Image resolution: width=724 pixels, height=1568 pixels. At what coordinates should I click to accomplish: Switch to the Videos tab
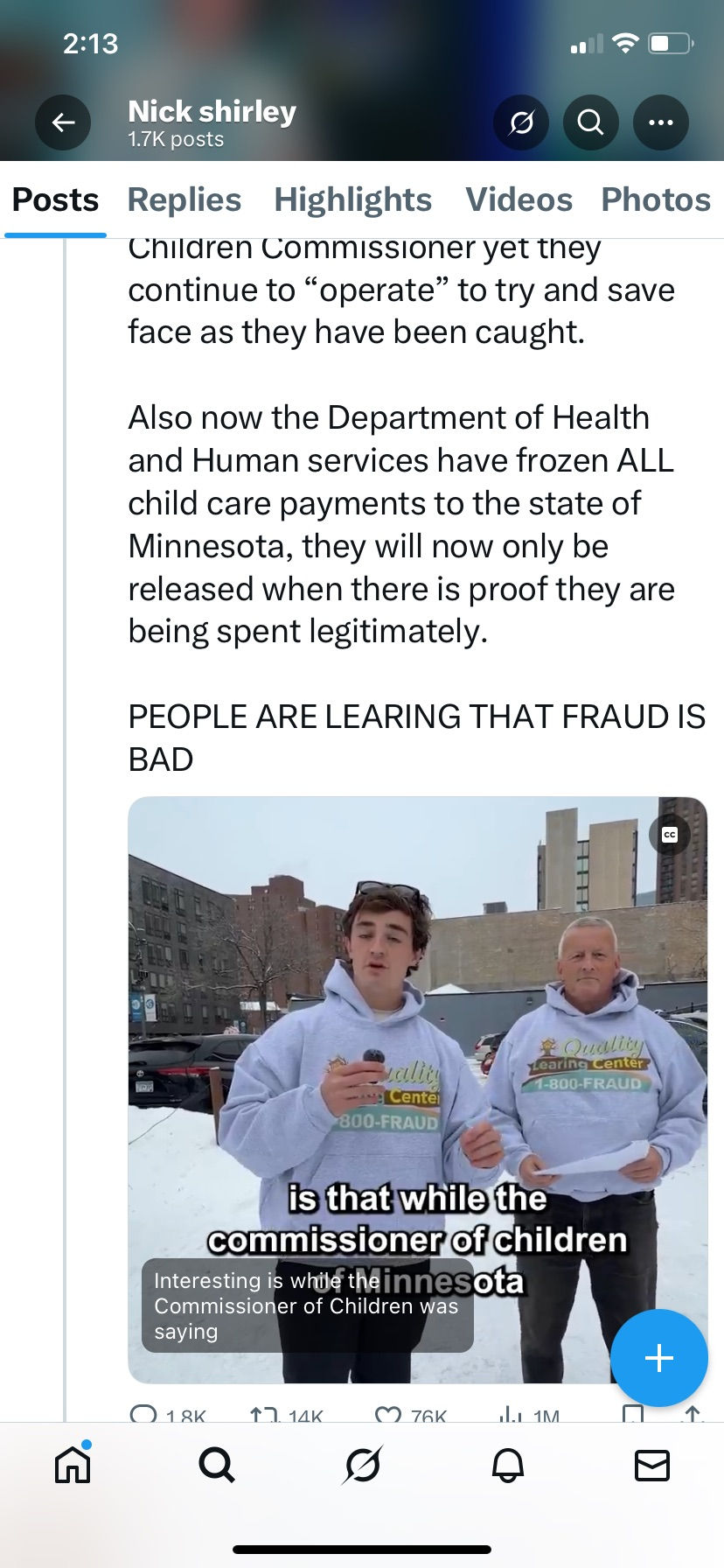(519, 199)
